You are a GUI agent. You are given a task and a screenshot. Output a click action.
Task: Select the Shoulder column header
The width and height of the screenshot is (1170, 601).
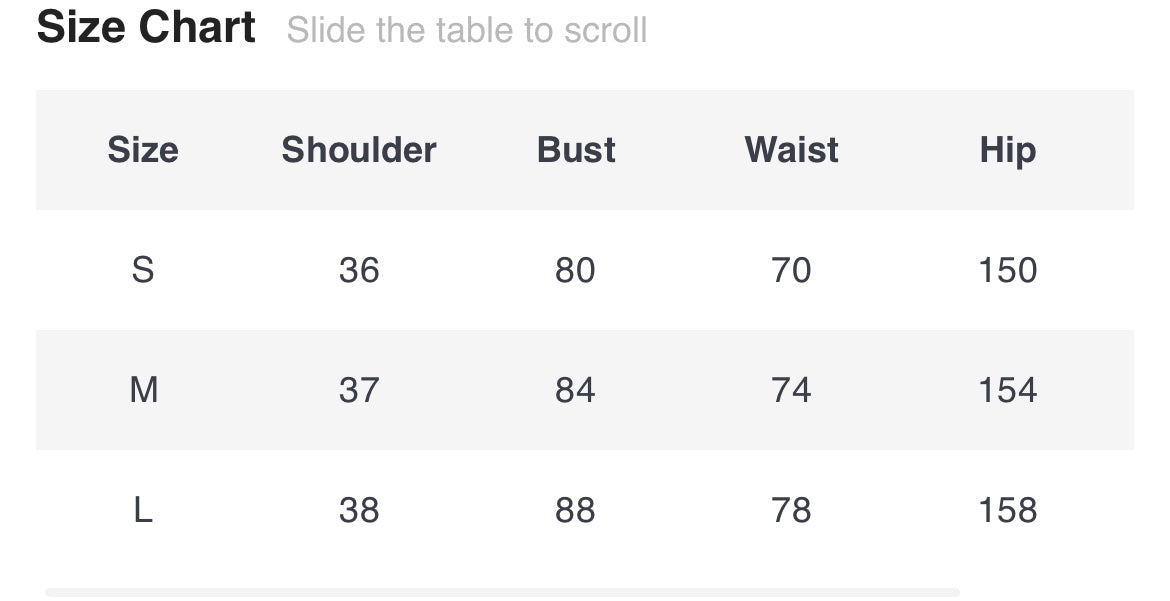[359, 150]
